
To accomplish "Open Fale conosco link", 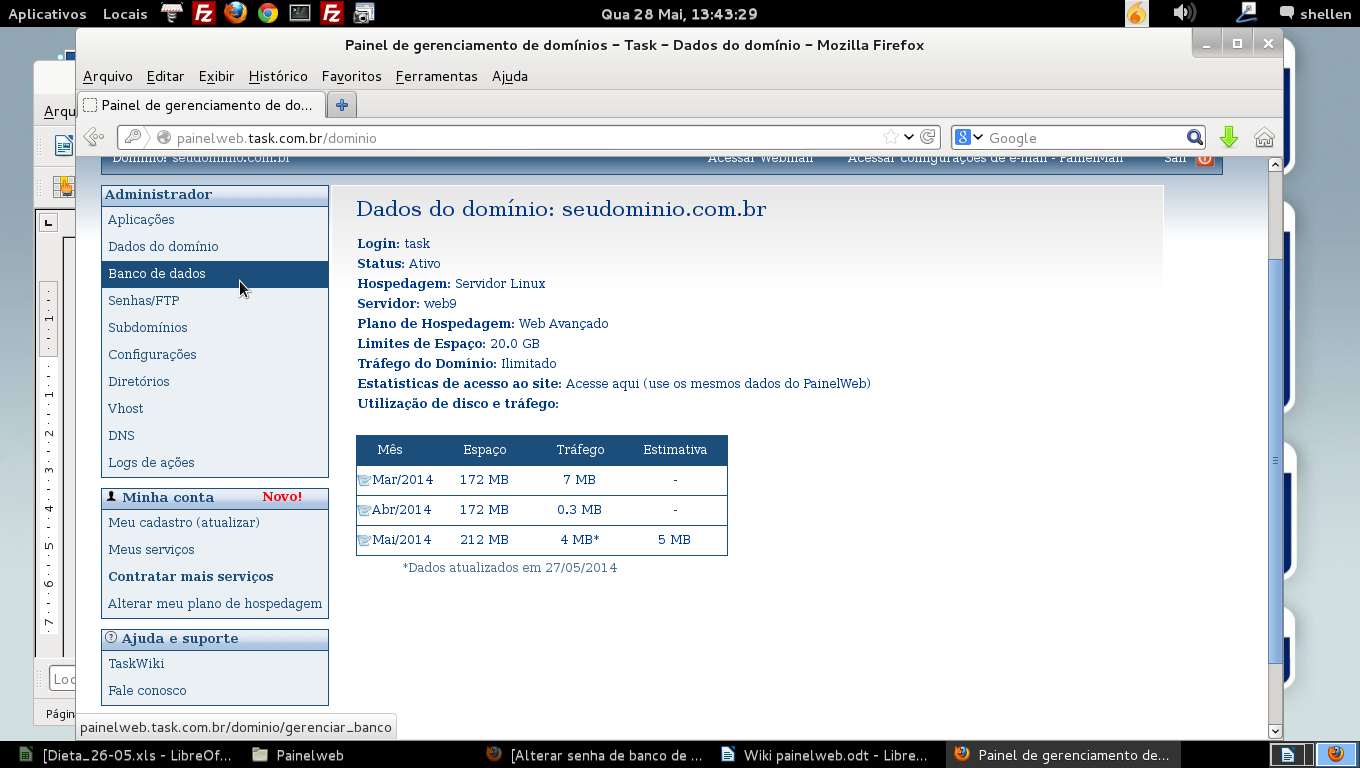I will (x=147, y=691).
